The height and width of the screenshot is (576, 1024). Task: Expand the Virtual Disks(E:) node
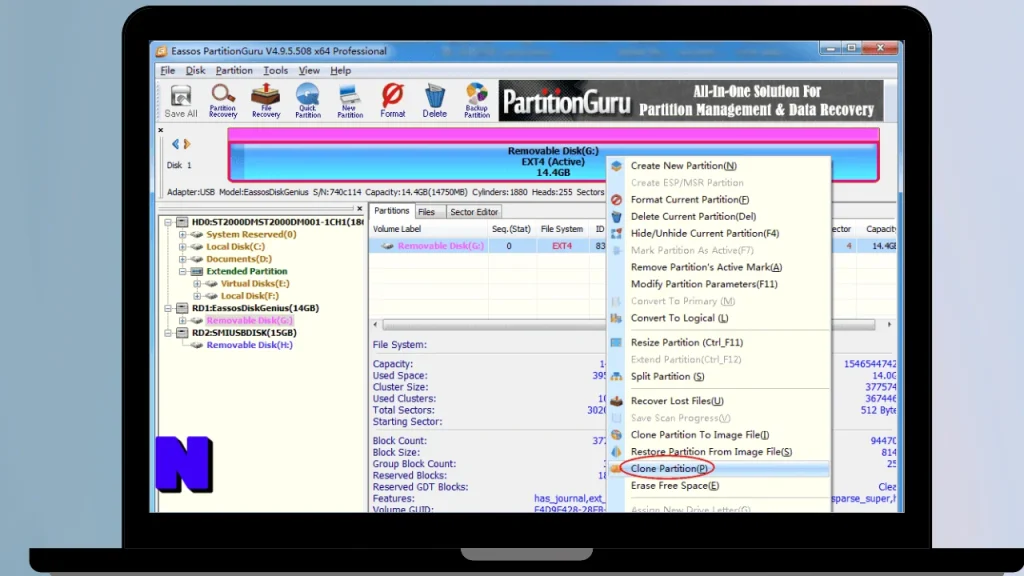(197, 284)
